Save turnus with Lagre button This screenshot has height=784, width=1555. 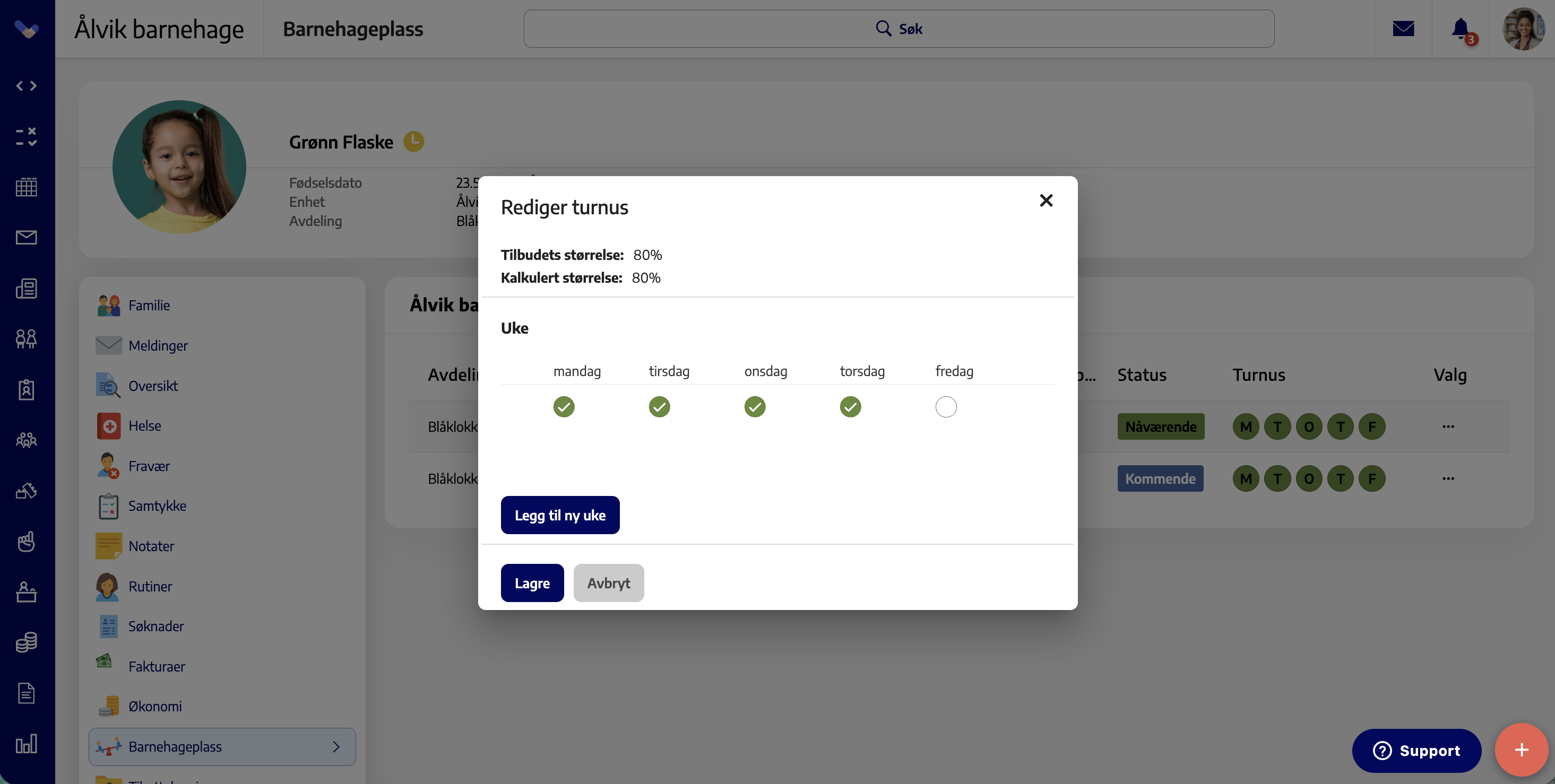point(532,583)
